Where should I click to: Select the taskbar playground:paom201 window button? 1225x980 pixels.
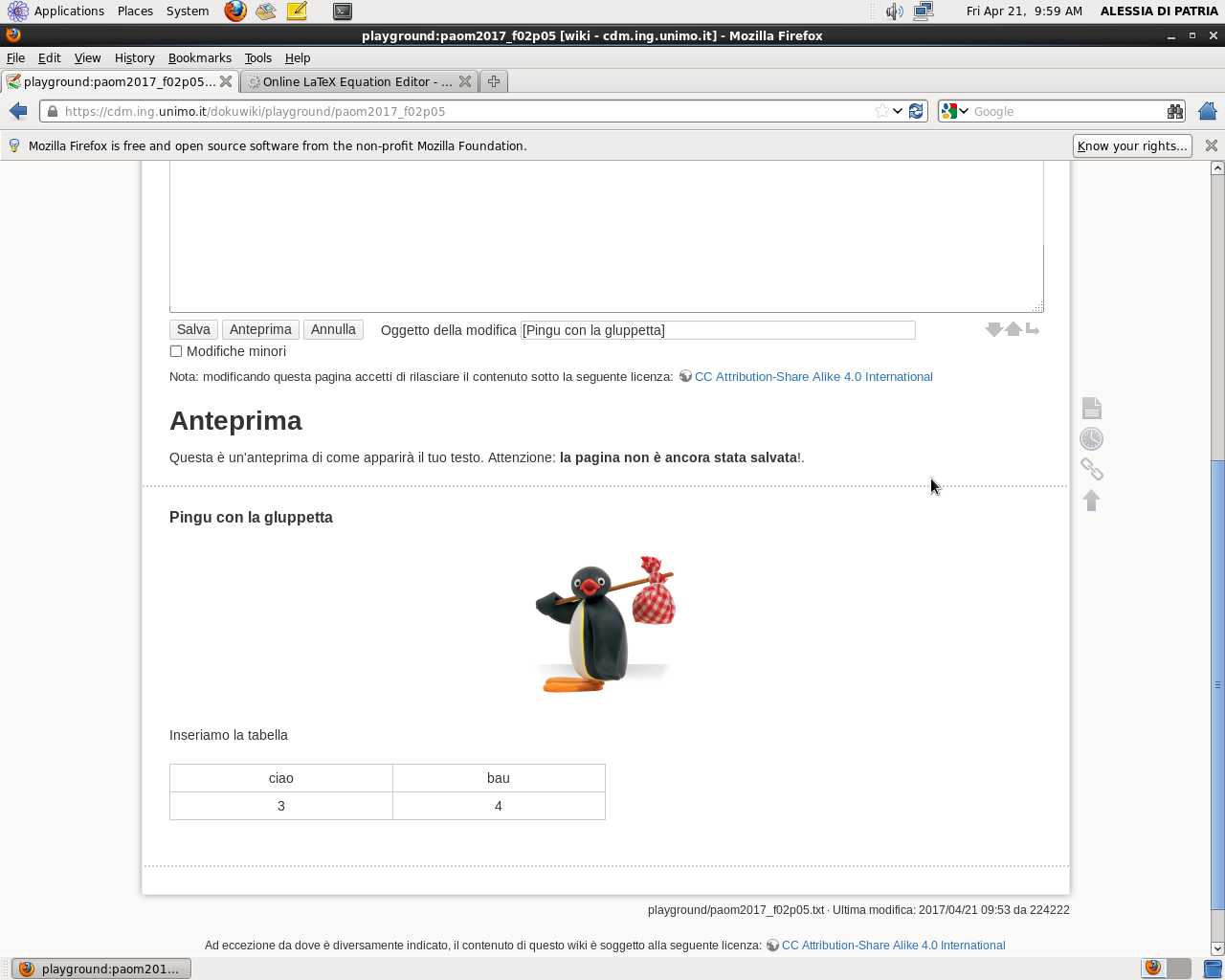(x=101, y=969)
